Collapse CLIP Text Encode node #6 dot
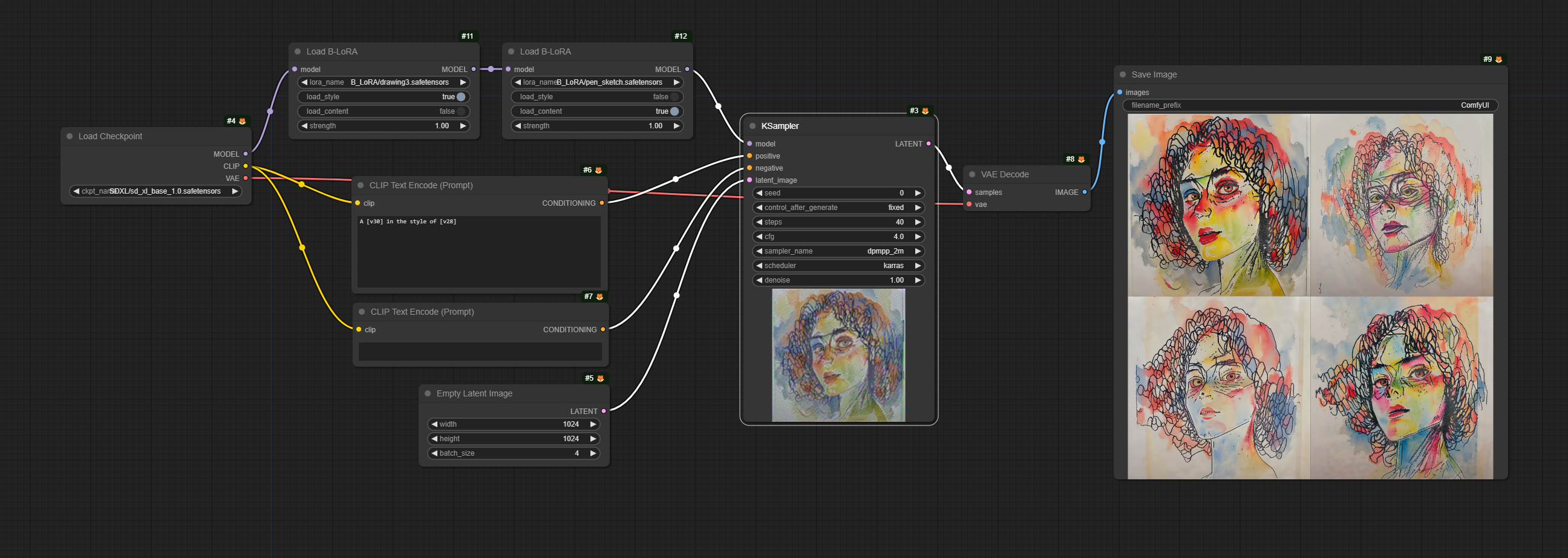This screenshot has height=558, width=1568. click(361, 185)
